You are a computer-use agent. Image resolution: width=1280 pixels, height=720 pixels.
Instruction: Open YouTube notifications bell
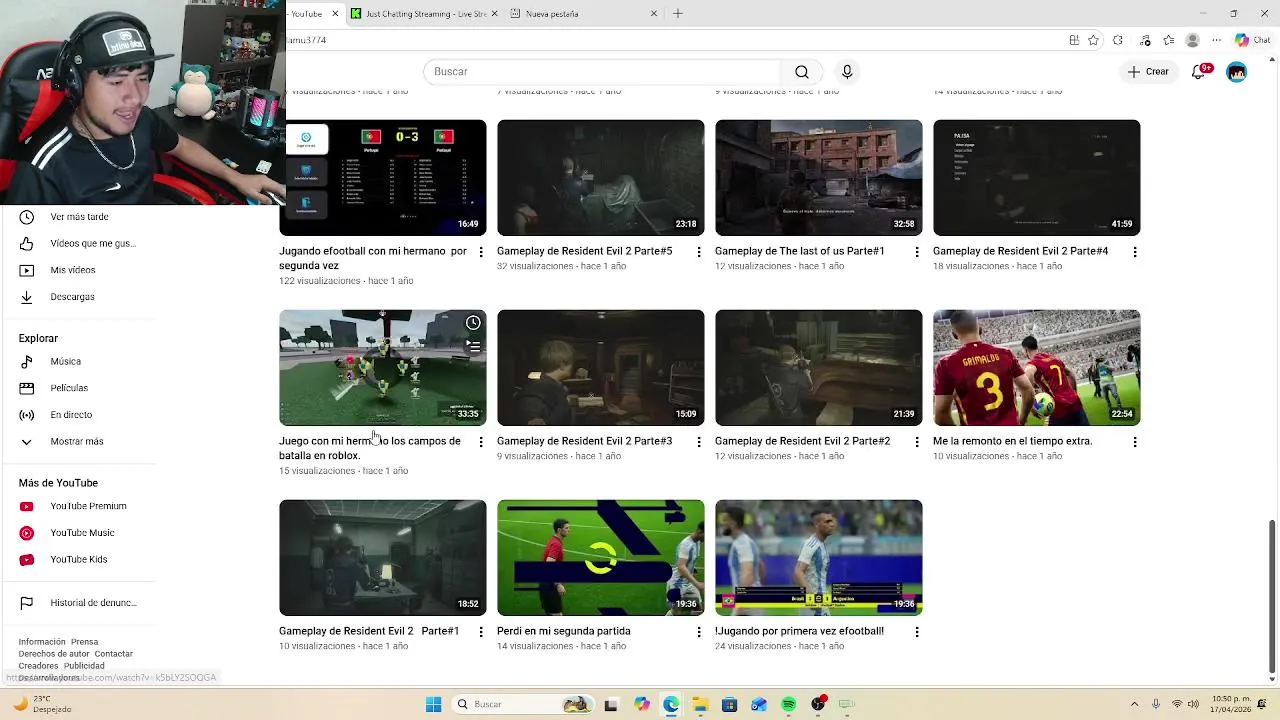tap(1199, 72)
